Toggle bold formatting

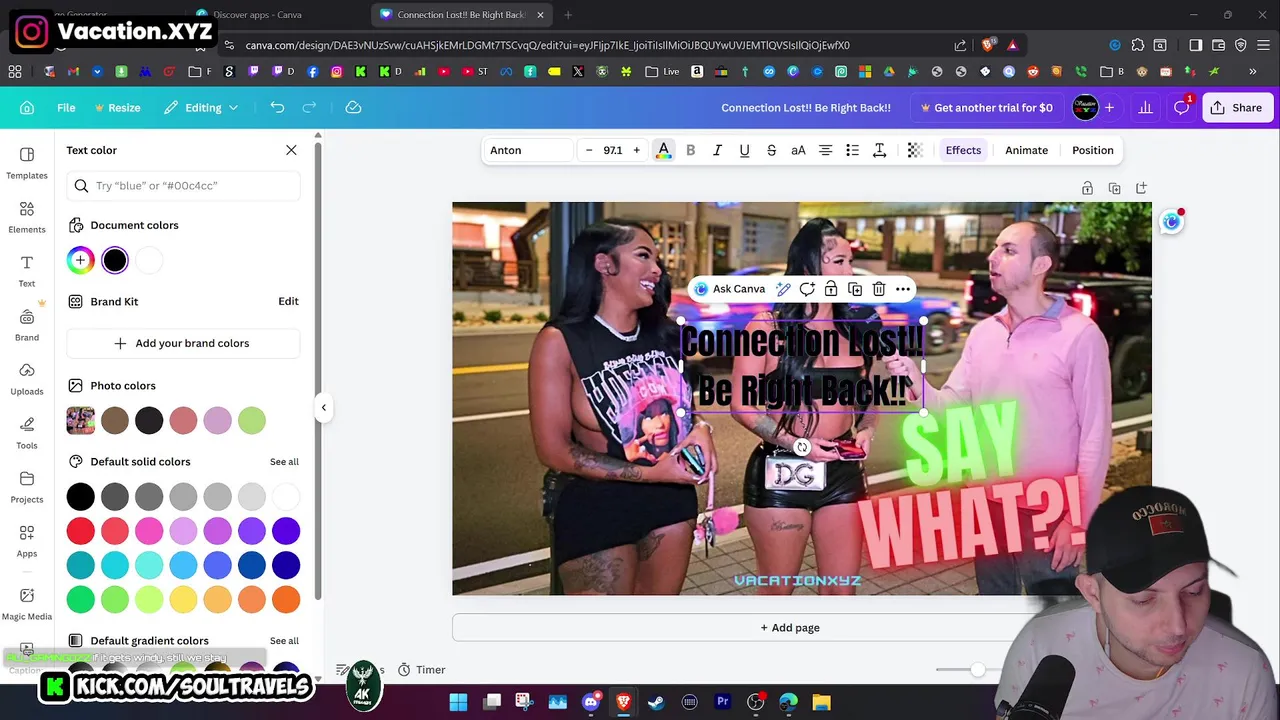point(690,150)
